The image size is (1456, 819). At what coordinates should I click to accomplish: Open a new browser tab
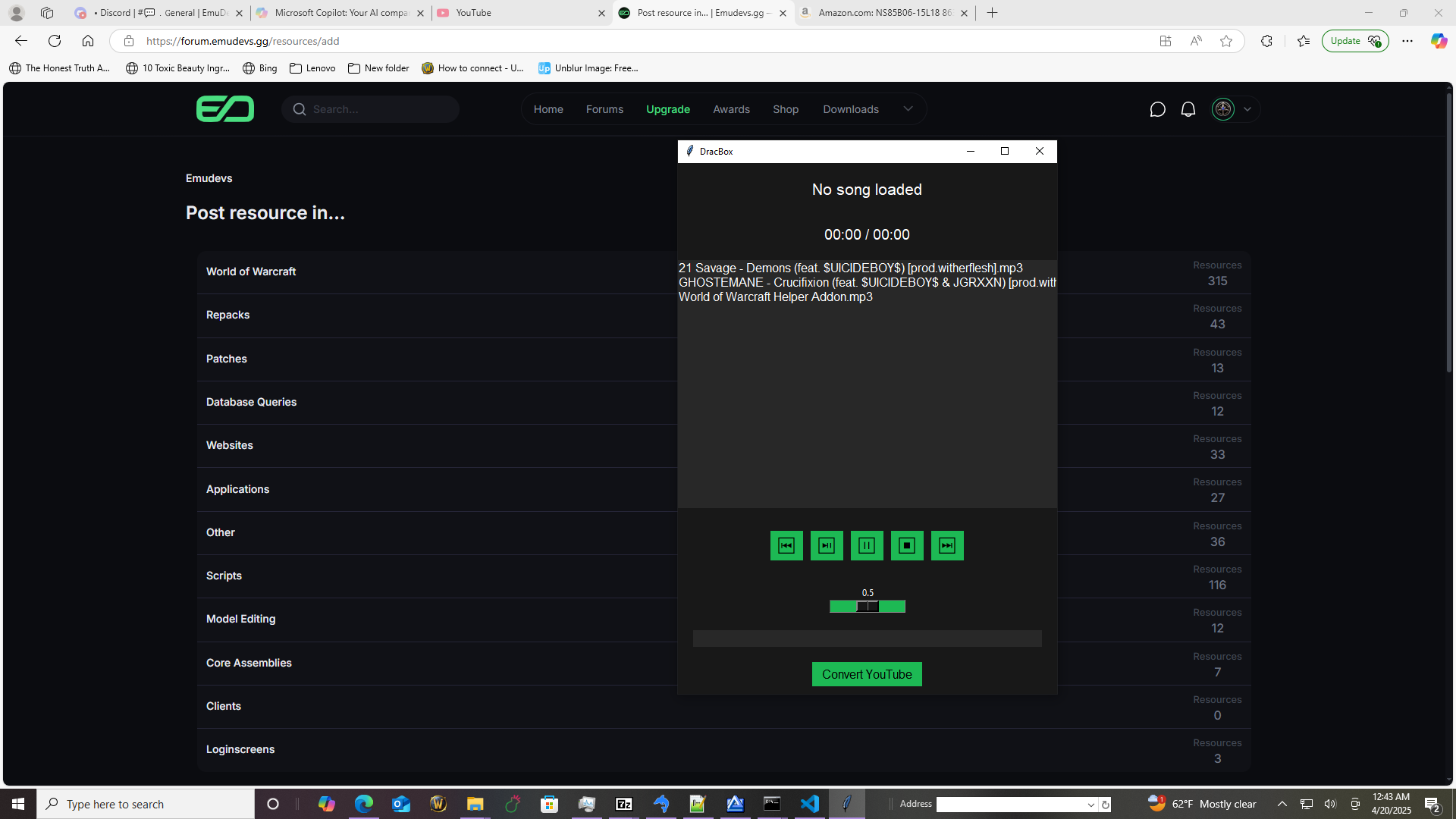click(992, 13)
